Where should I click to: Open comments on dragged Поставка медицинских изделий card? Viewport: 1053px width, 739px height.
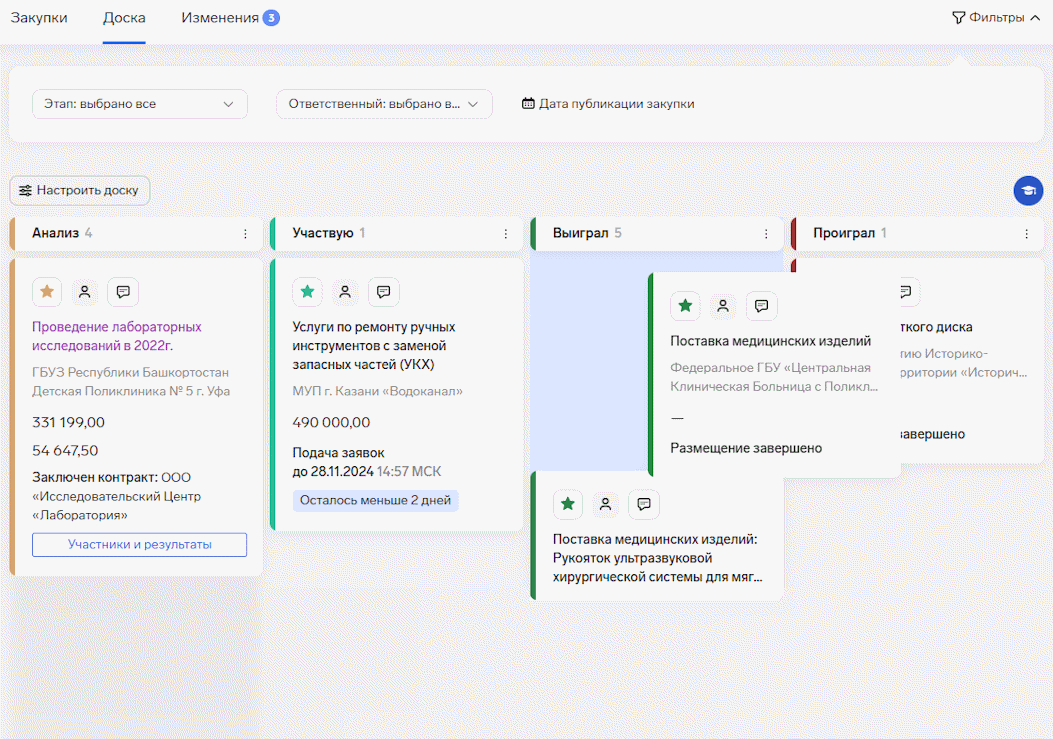coord(762,306)
